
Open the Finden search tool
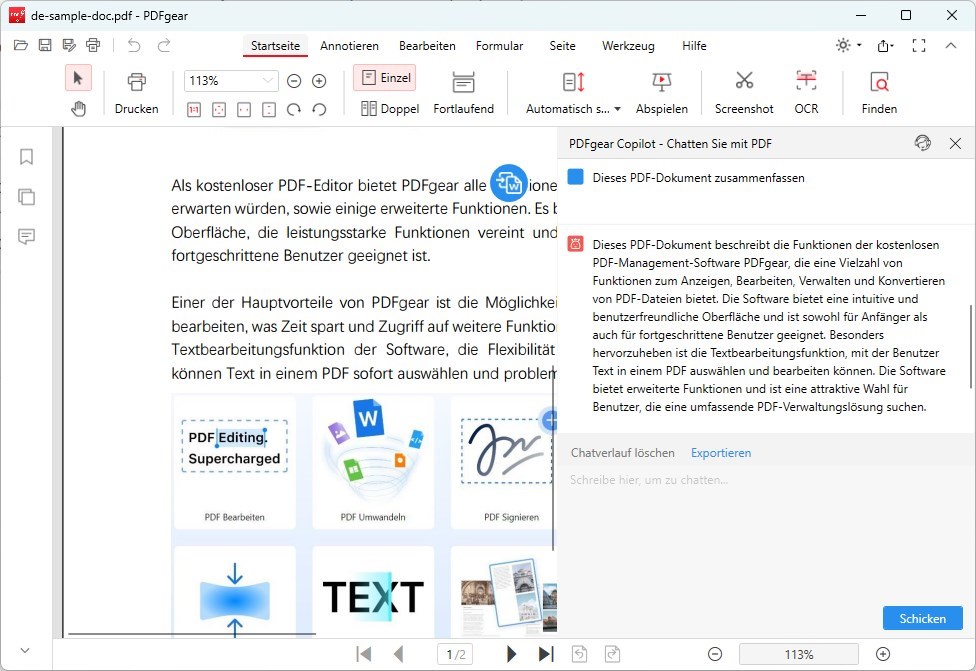tap(879, 92)
